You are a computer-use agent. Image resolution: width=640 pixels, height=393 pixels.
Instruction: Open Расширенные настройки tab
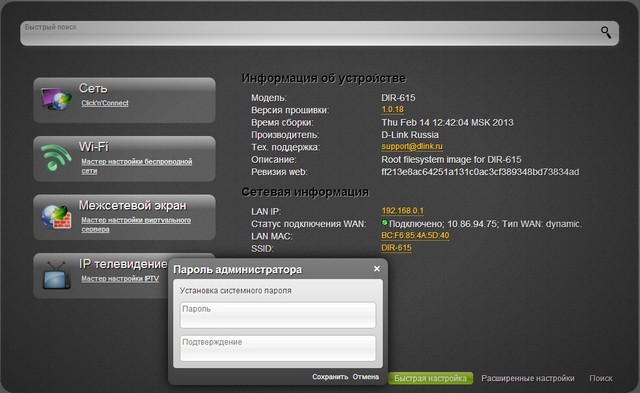[528, 378]
